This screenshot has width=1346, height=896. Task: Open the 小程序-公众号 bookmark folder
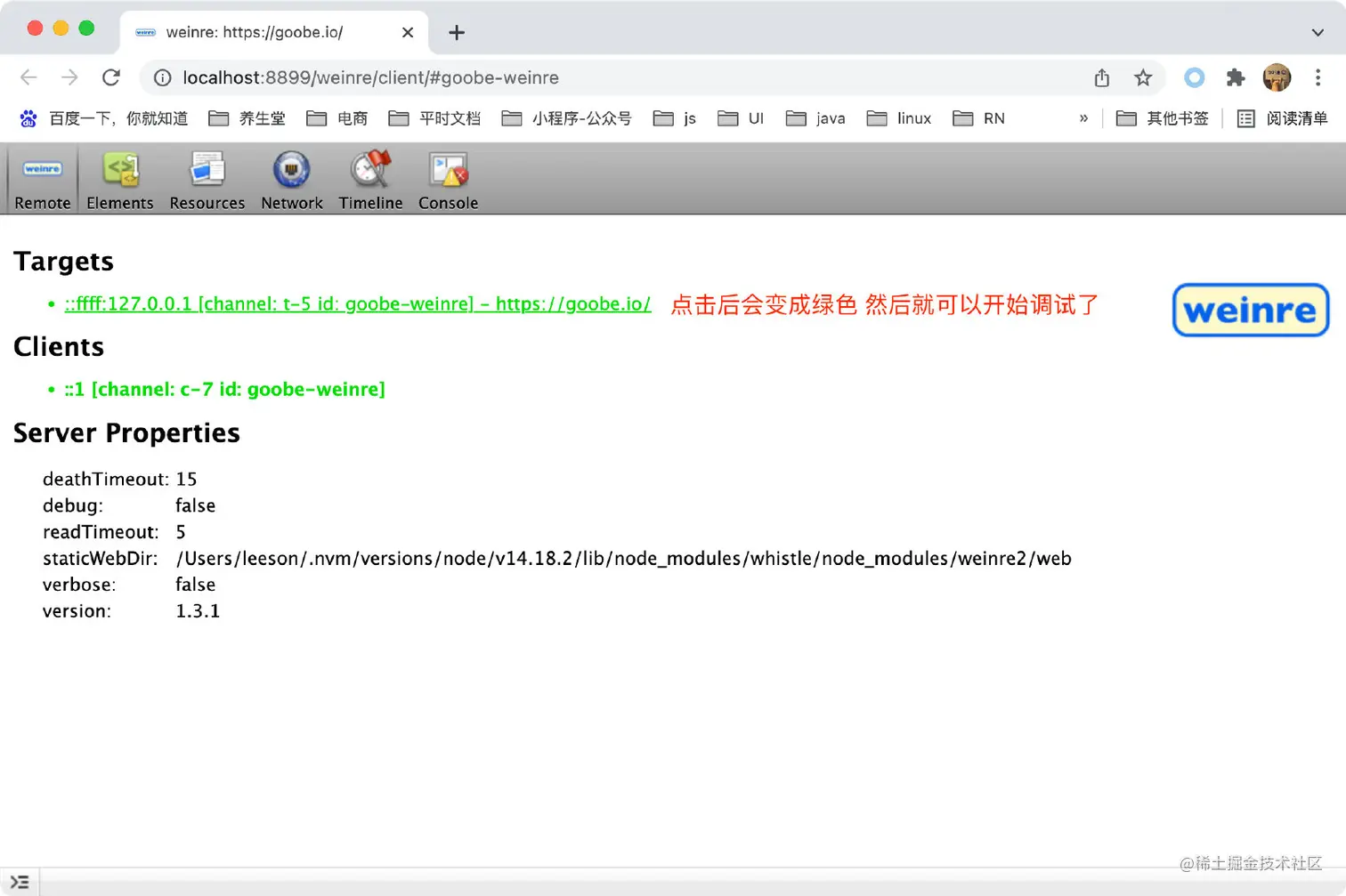[x=566, y=118]
